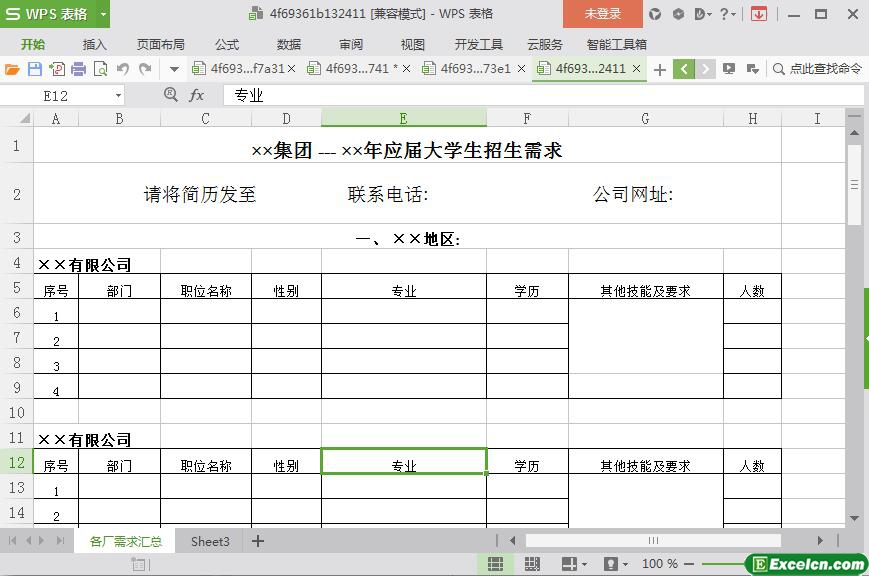The height and width of the screenshot is (576, 869).
Task: Click the 点此查找命令 search box
Action: [817, 69]
